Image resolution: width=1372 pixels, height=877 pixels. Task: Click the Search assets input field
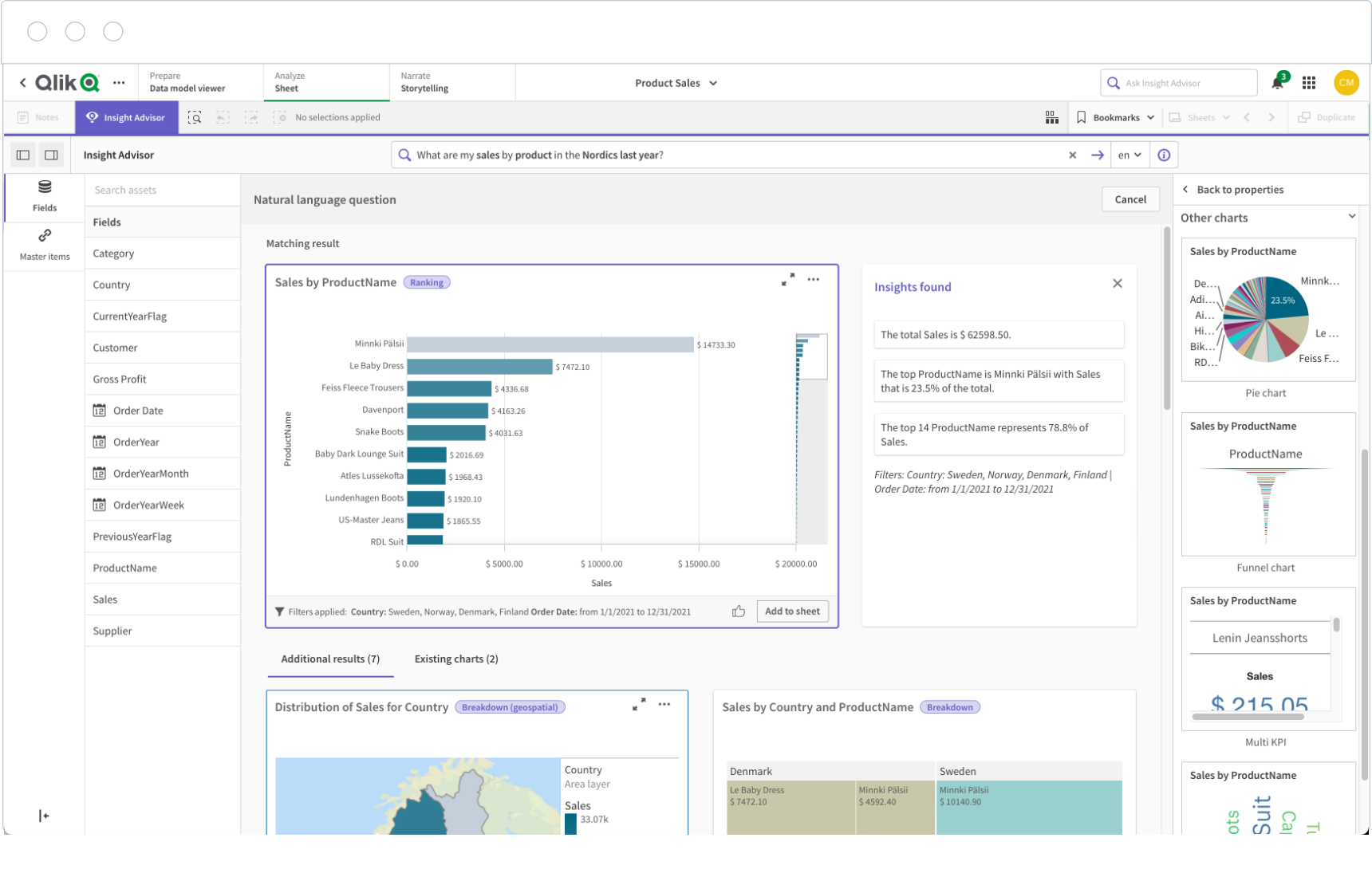pyautogui.click(x=162, y=191)
